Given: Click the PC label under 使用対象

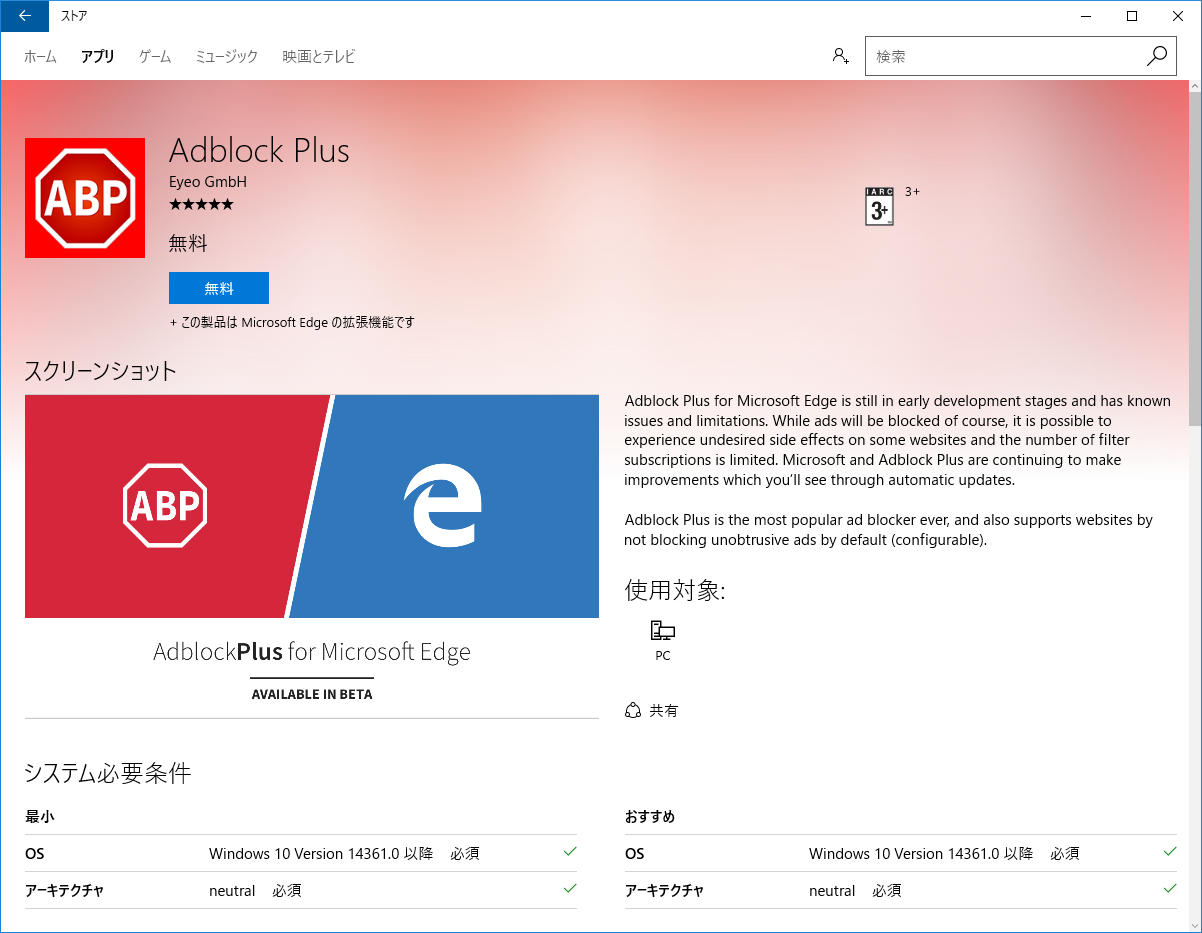Looking at the screenshot, I should click(x=663, y=656).
